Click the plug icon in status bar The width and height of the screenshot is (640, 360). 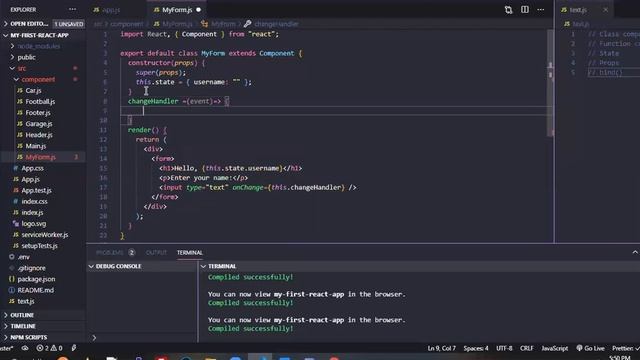74,348
